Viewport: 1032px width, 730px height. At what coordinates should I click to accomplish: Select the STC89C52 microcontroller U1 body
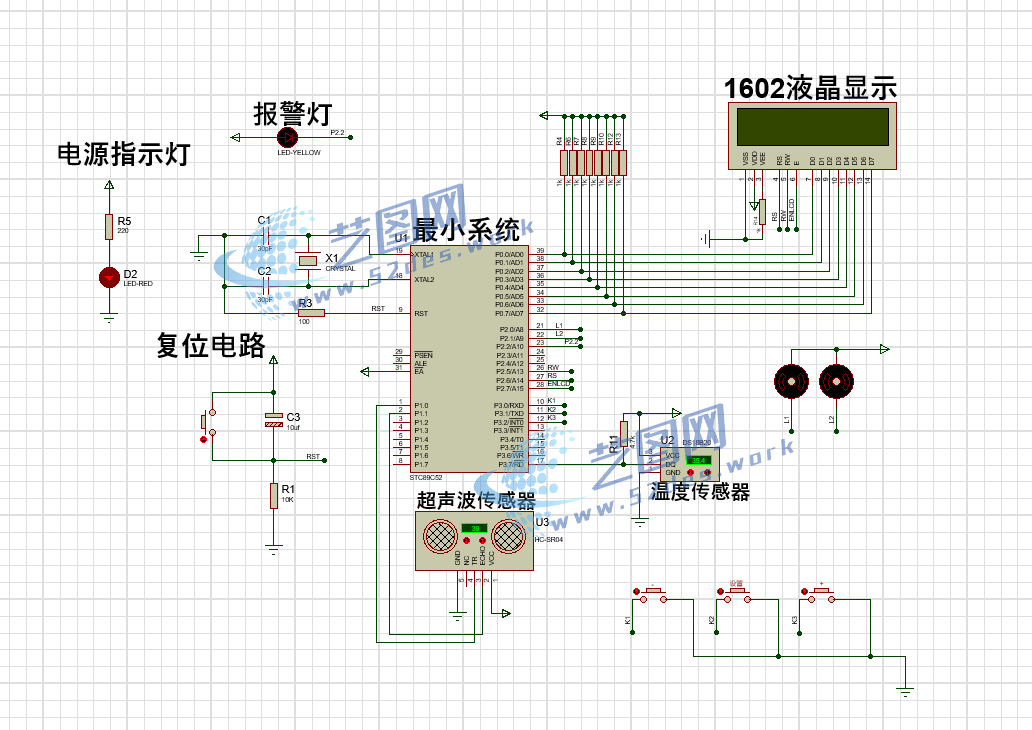[469, 359]
